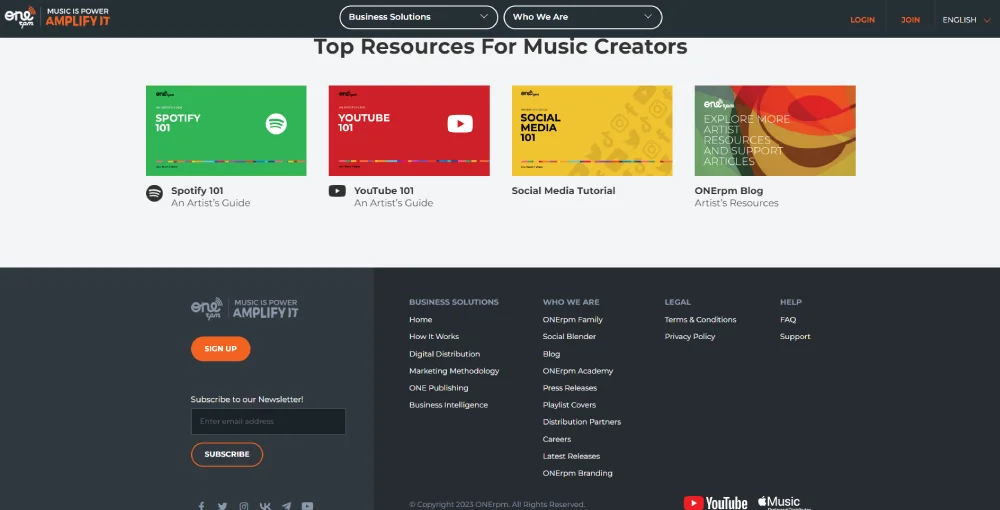Open the Playlist Covers footer link
1000x510 pixels.
(x=570, y=405)
